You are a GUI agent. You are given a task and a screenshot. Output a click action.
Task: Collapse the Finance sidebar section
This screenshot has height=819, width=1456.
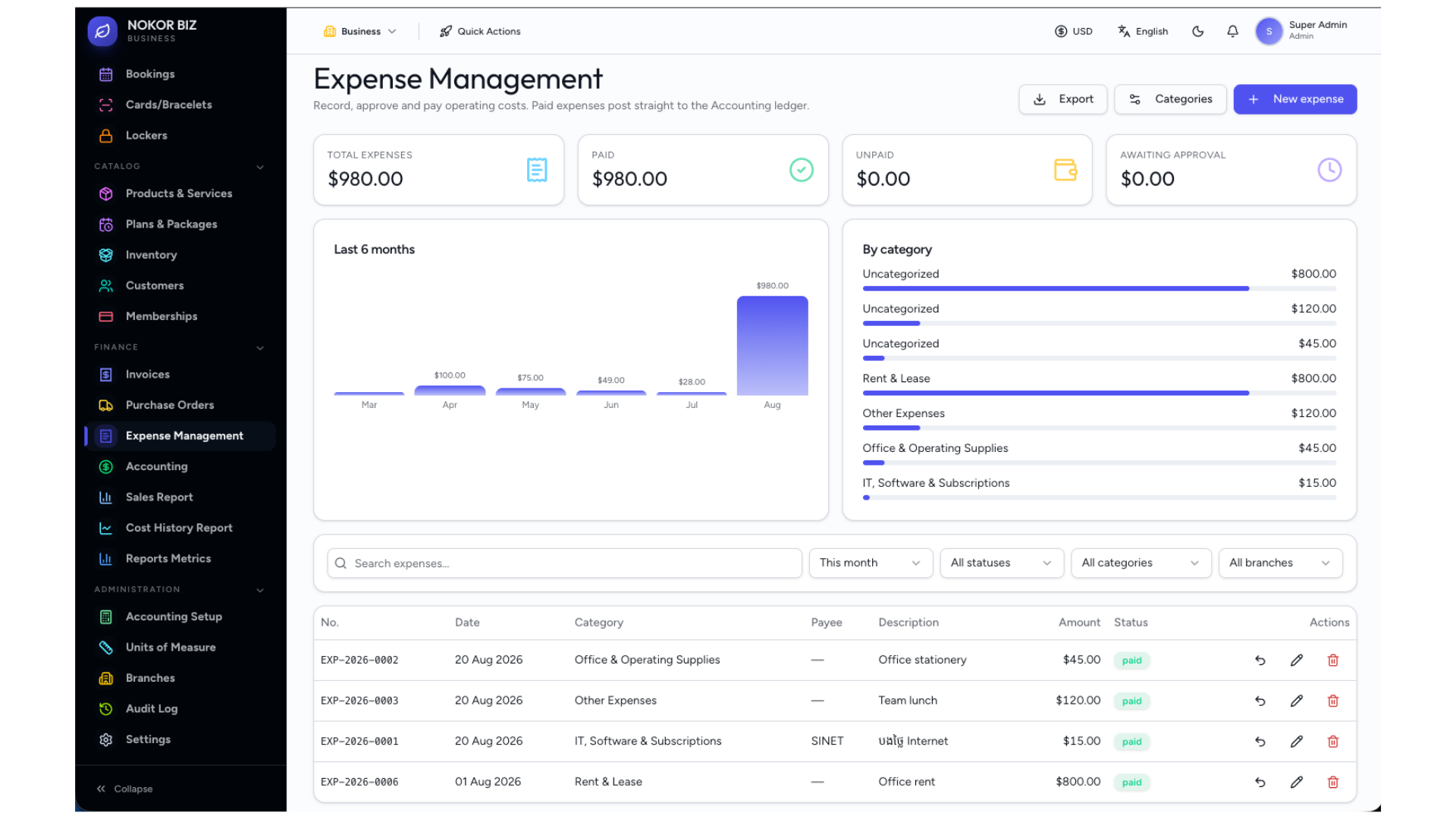(260, 348)
